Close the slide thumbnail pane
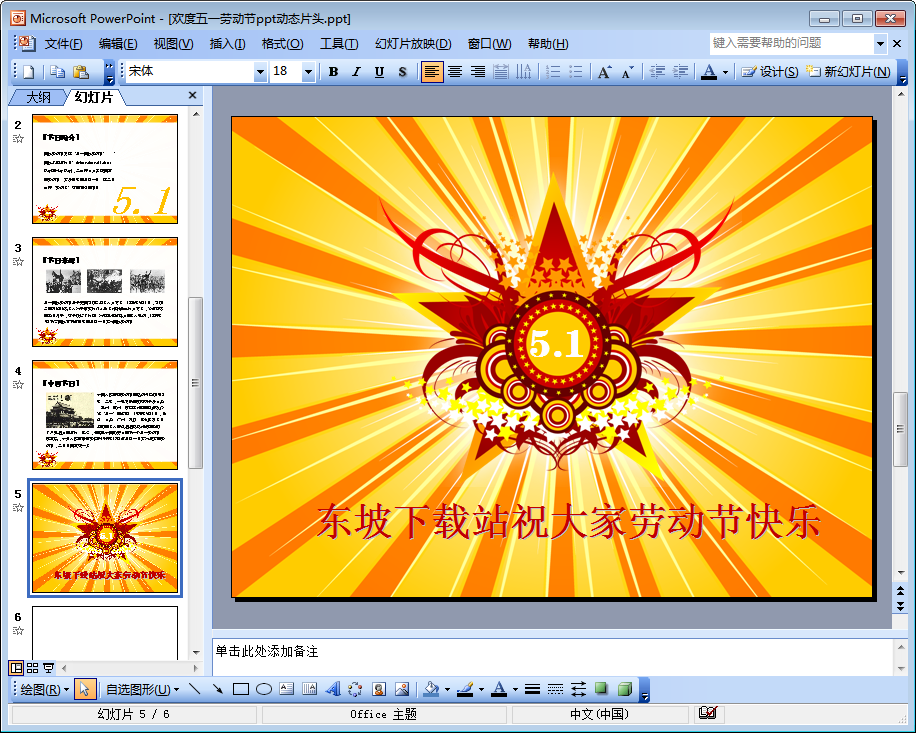 [192, 95]
